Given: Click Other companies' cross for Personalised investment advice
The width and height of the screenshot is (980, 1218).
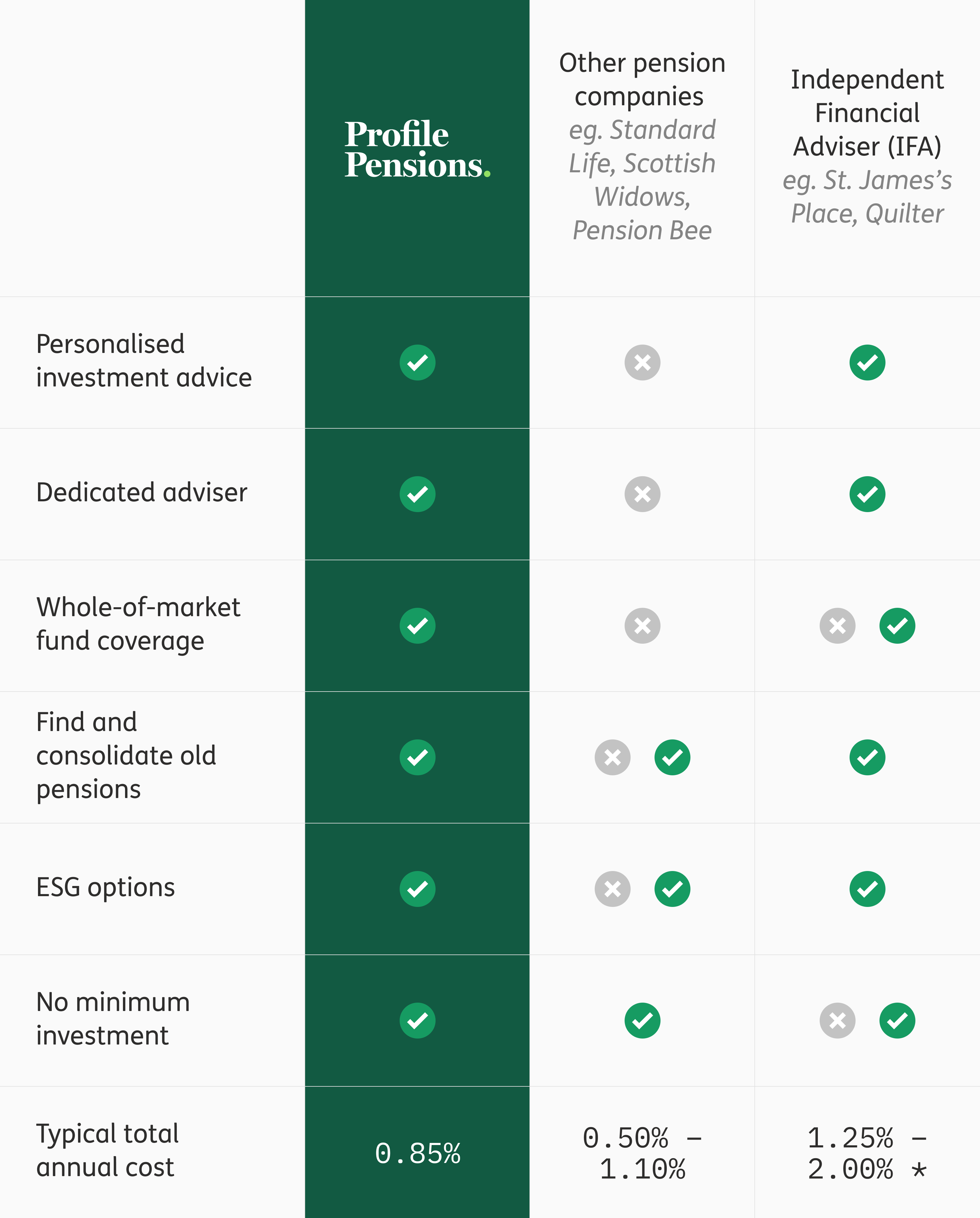Looking at the screenshot, I should point(642,362).
